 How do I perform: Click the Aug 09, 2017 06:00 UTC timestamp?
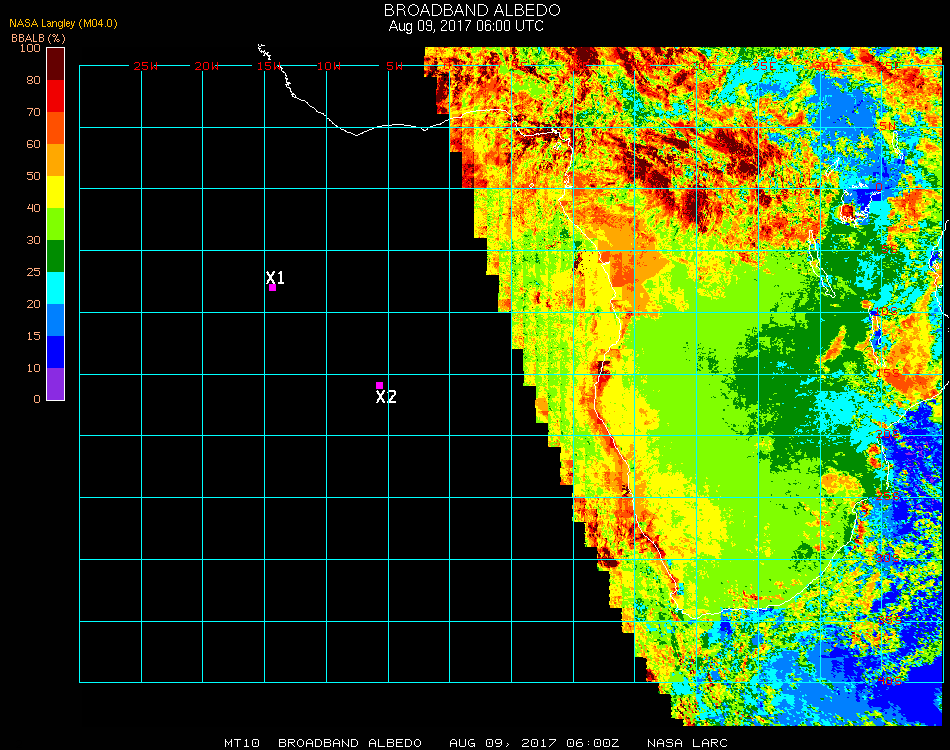pos(466,26)
